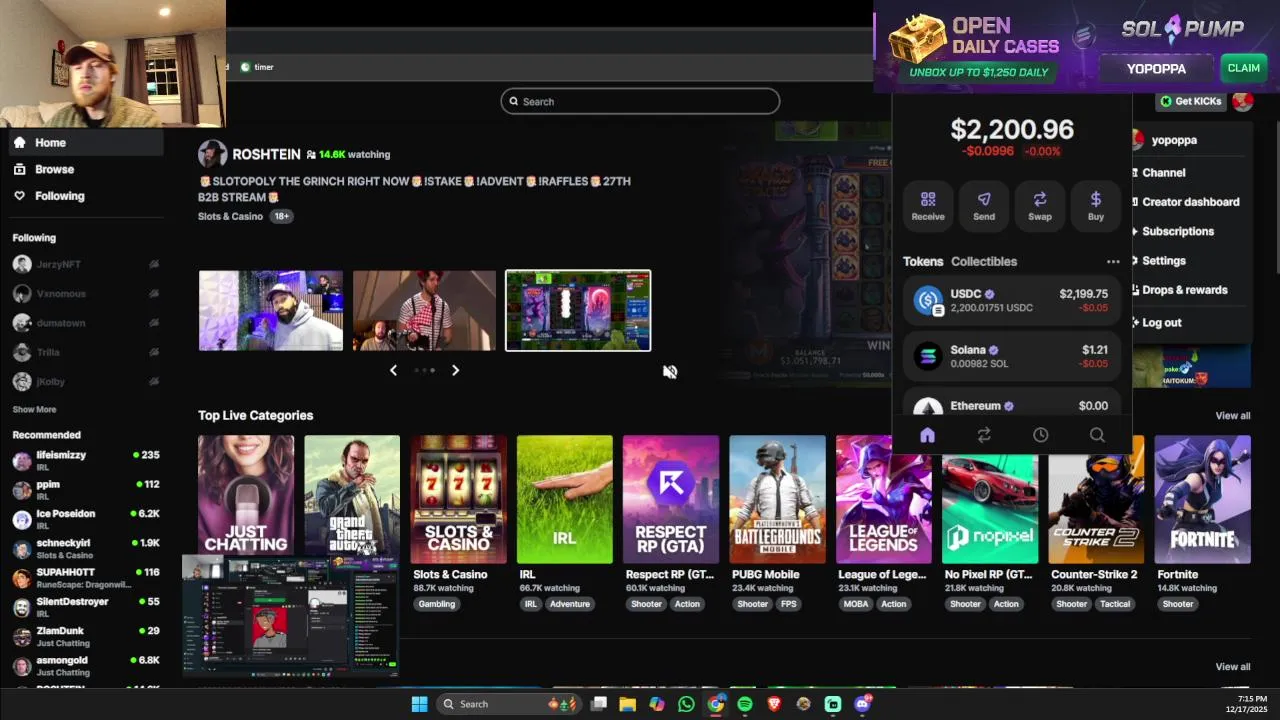This screenshot has height=720, width=1280.
Task: Open JerzyNFT followed channel
Action: pyautogui.click(x=85, y=264)
